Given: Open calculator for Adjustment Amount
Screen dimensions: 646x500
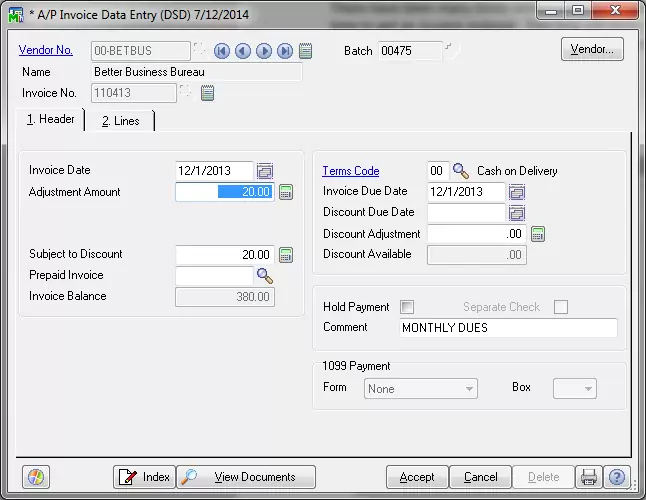Looking at the screenshot, I should pos(285,192).
